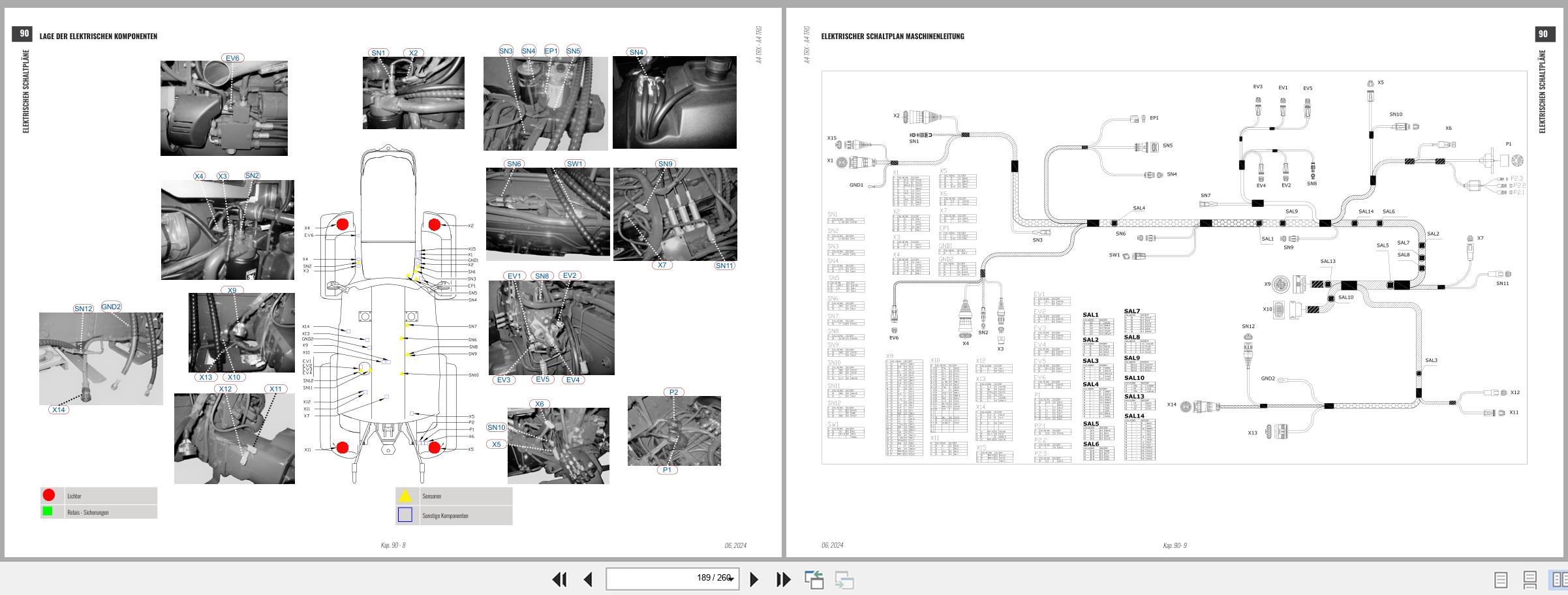The image size is (1568, 595).
Task: Click the SN5 callout bubble above the photo
Action: pos(573,51)
